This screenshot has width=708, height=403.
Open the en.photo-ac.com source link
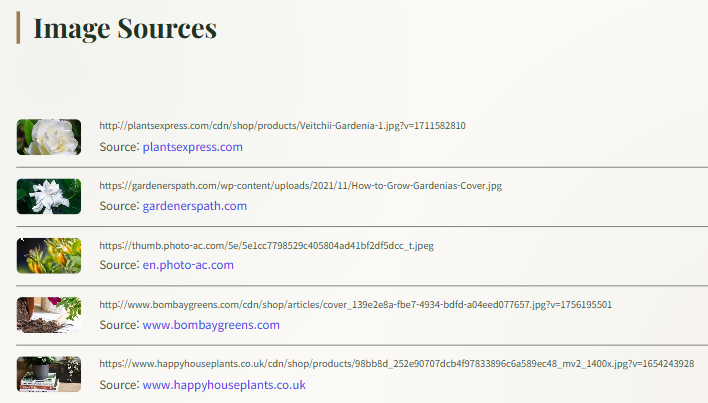[x=188, y=265]
